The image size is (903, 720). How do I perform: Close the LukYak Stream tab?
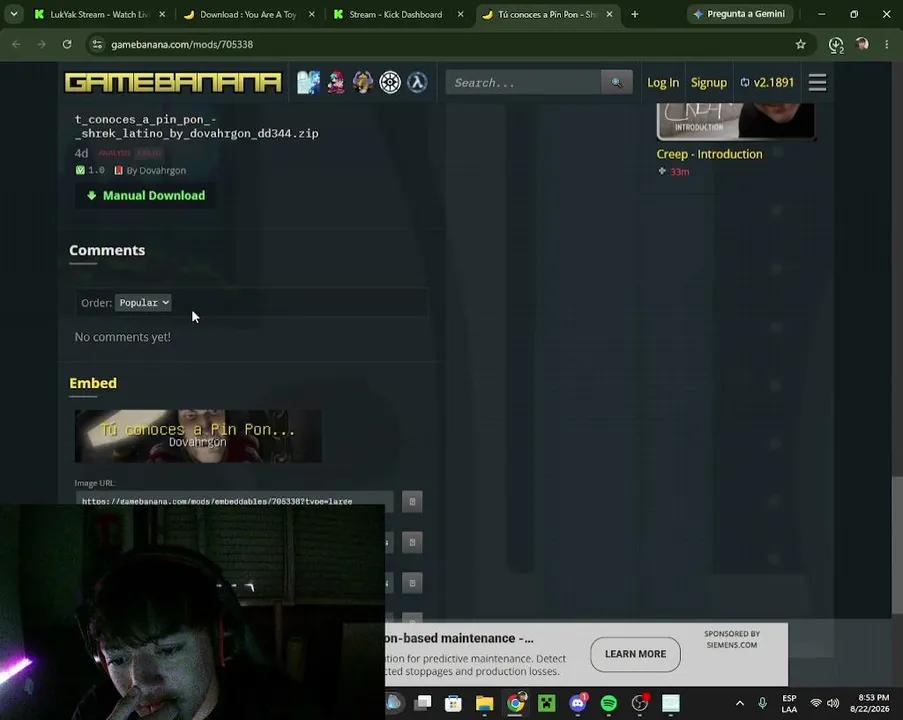point(162,14)
